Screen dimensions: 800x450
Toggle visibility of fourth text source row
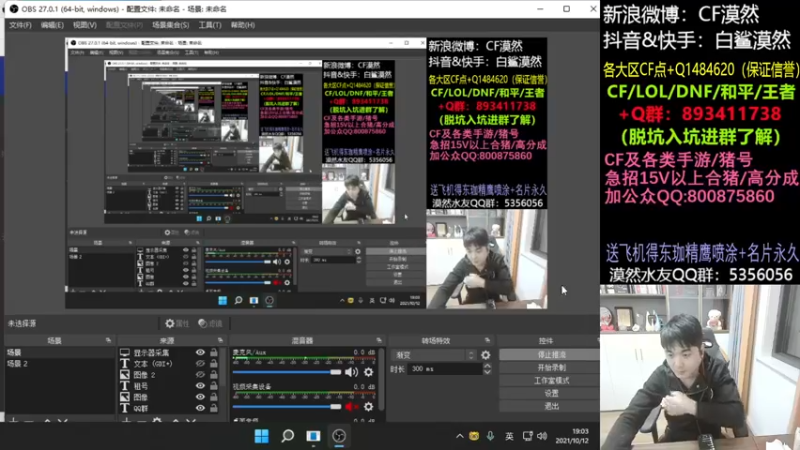coord(200,386)
